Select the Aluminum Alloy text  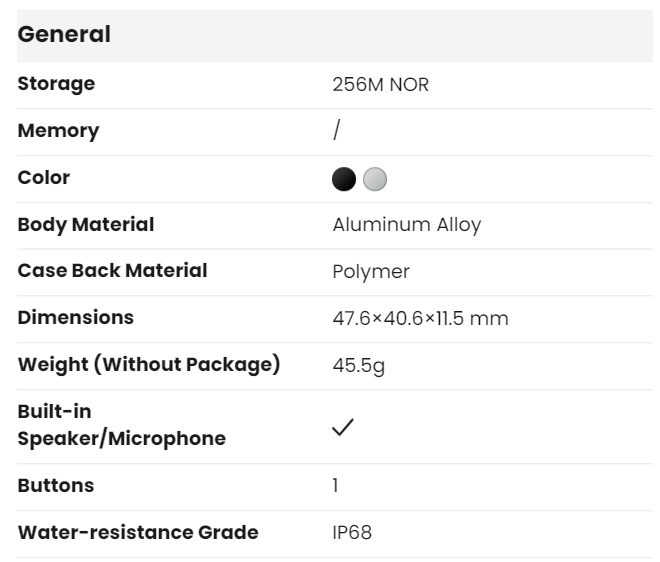pos(406,225)
